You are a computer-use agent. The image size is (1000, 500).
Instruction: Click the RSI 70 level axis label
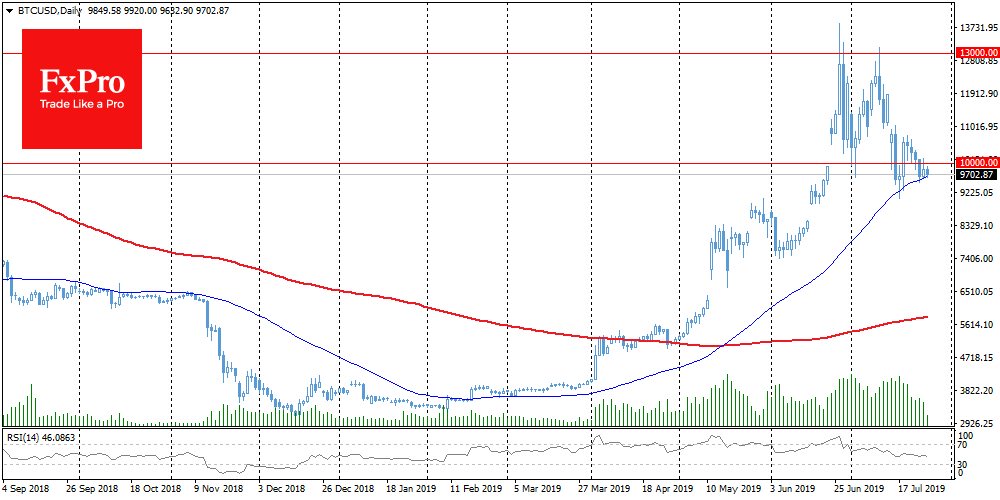pyautogui.click(x=964, y=446)
